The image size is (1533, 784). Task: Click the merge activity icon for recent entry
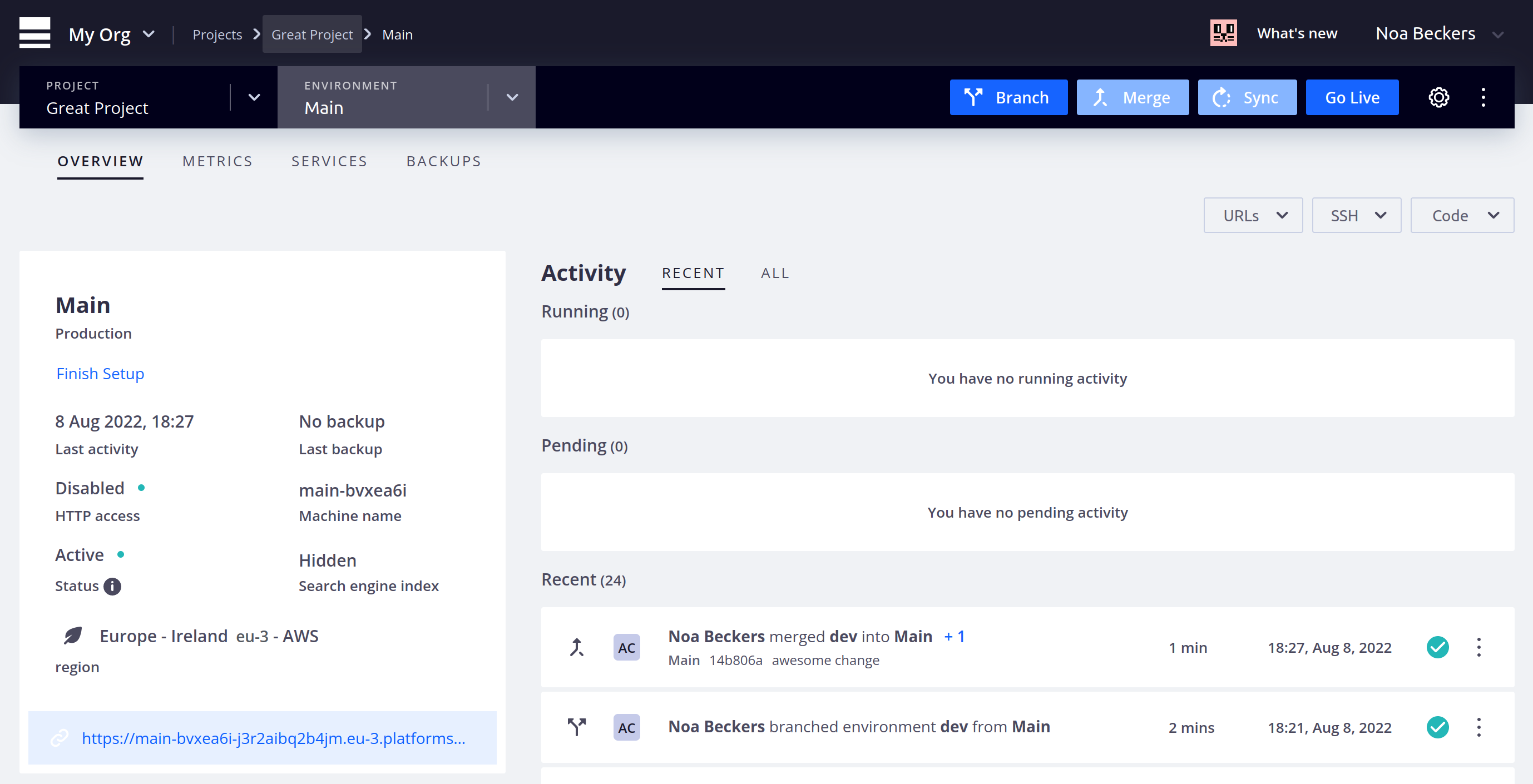pyautogui.click(x=576, y=647)
